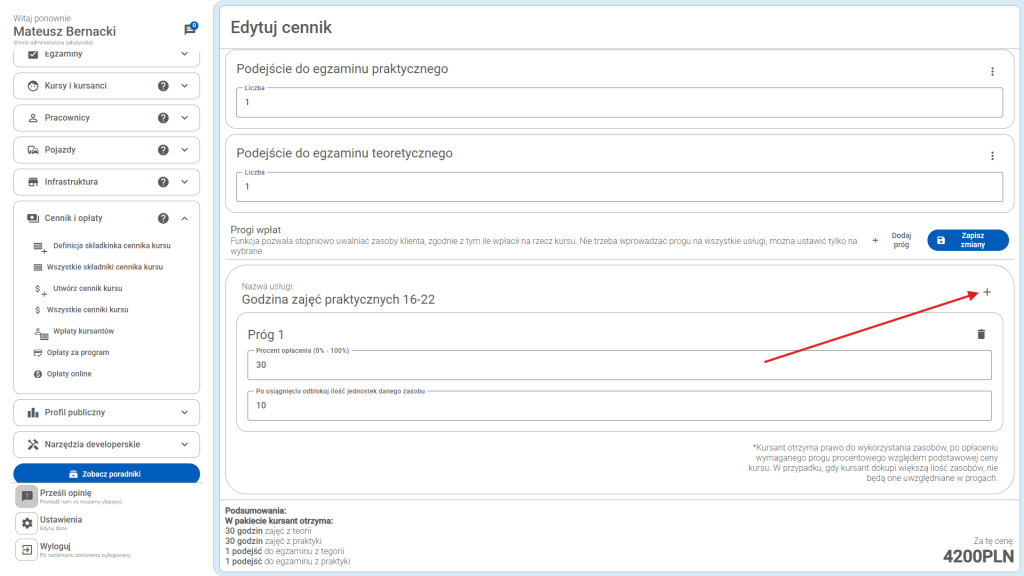Click help icon next to Kursy i kursanci
The height and width of the screenshot is (576, 1024).
click(x=163, y=86)
